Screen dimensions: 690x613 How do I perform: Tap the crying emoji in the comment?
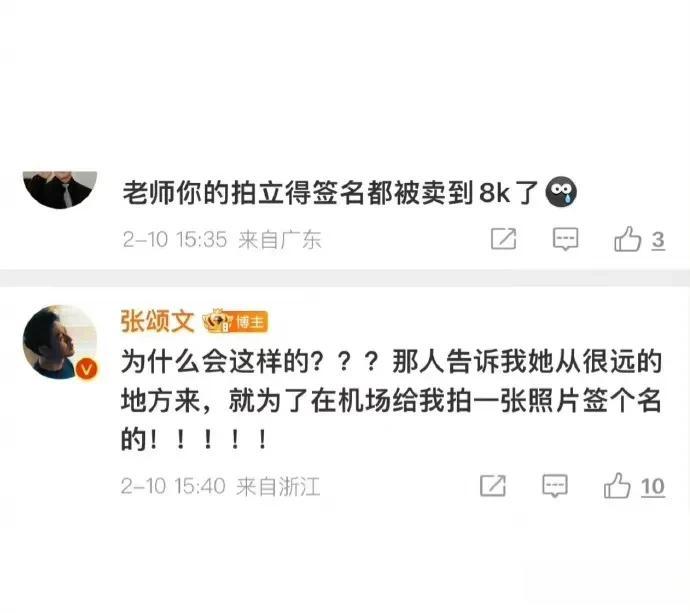click(561, 192)
